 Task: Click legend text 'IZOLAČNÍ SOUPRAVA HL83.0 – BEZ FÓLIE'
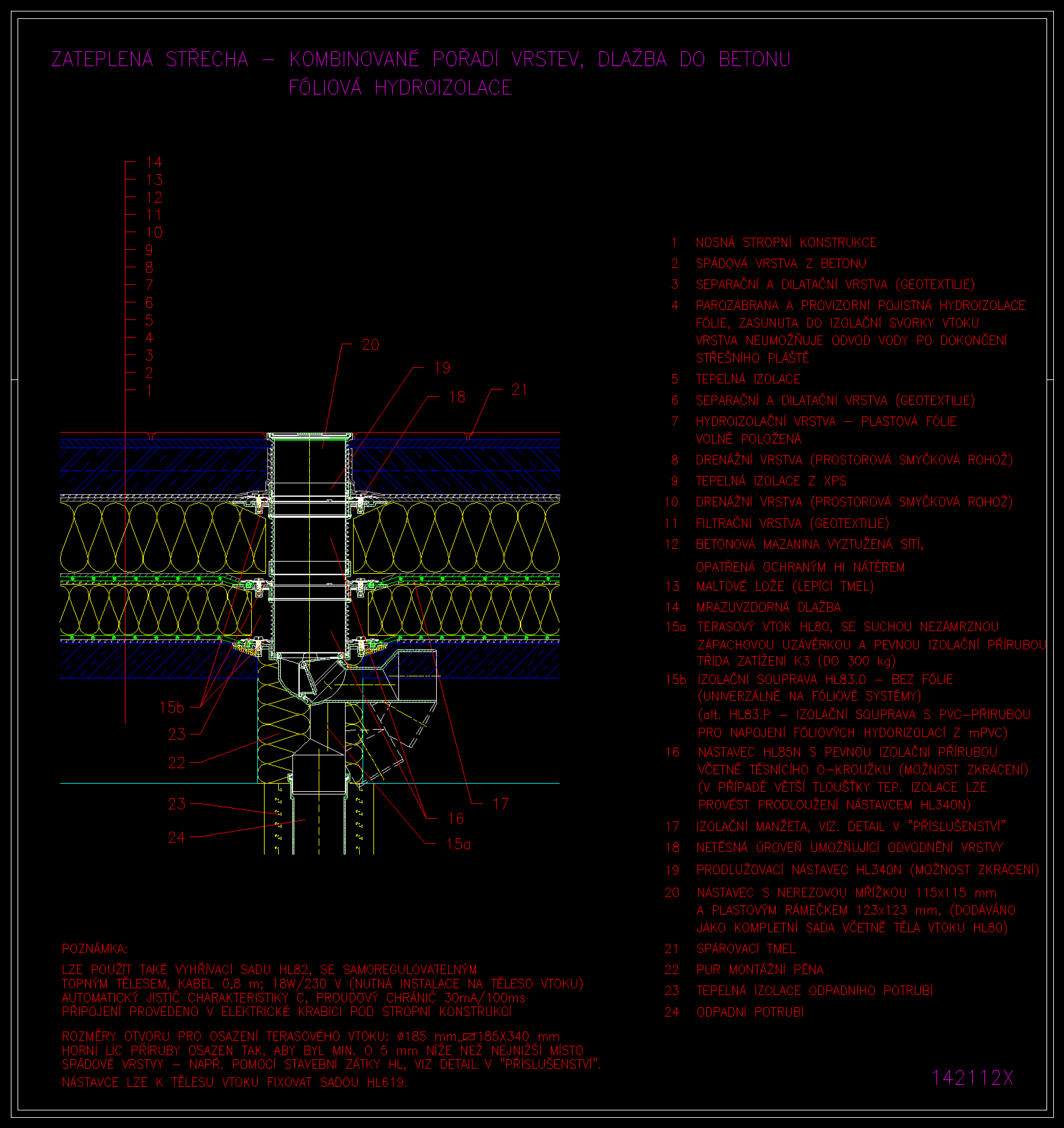point(825,680)
